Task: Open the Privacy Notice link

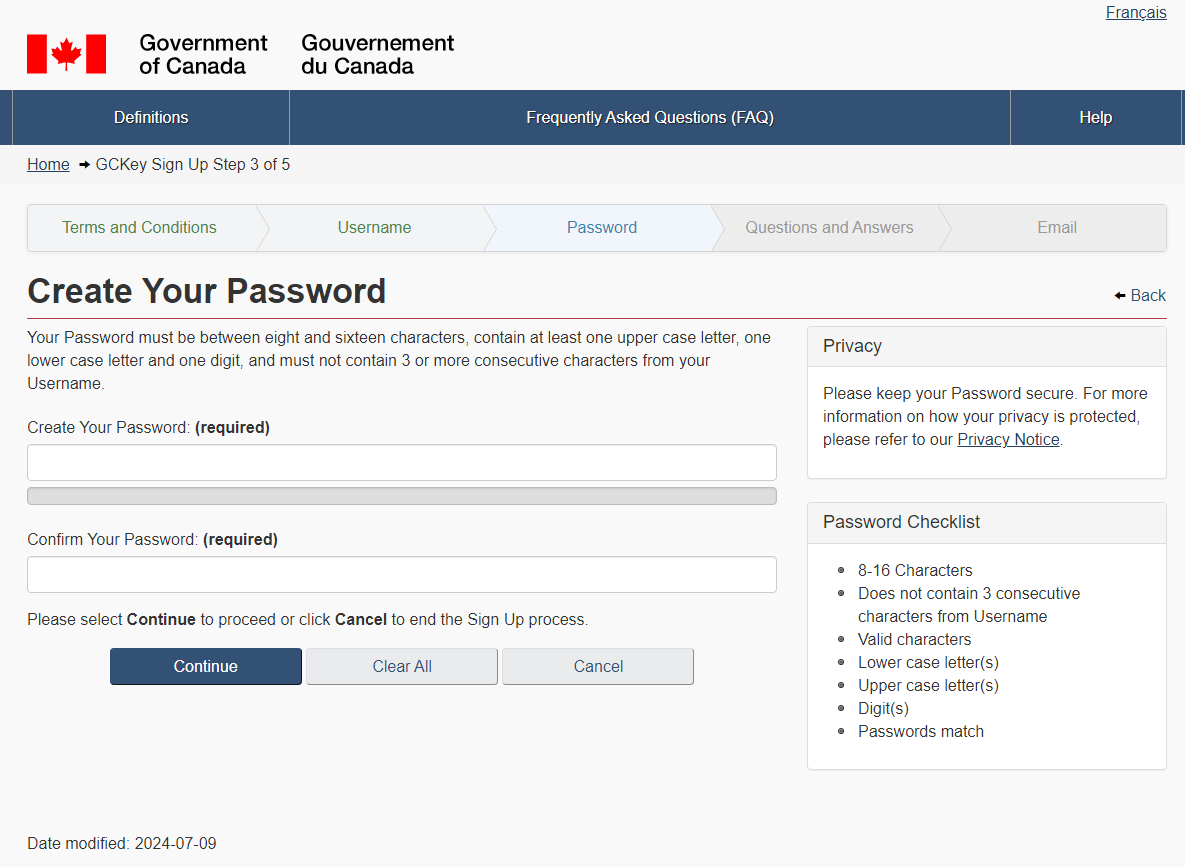Action: coord(1008,440)
